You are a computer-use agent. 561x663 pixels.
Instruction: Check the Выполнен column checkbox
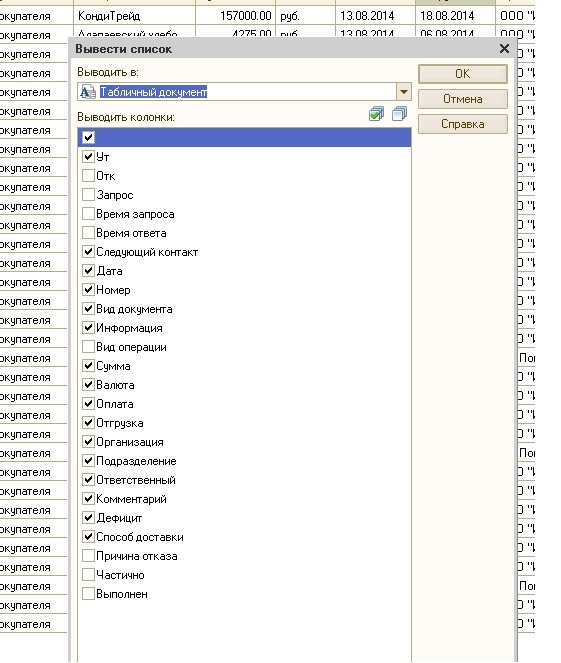(88, 594)
